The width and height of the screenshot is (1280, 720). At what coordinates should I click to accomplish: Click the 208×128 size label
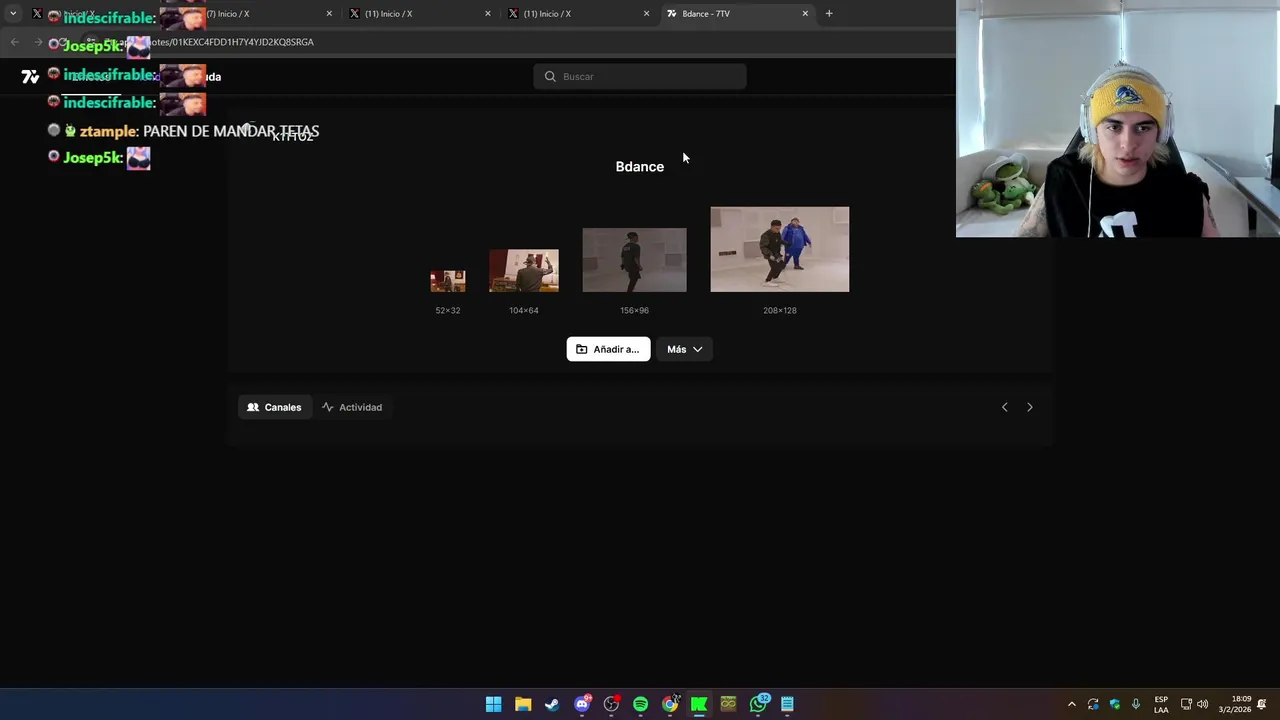tap(780, 310)
